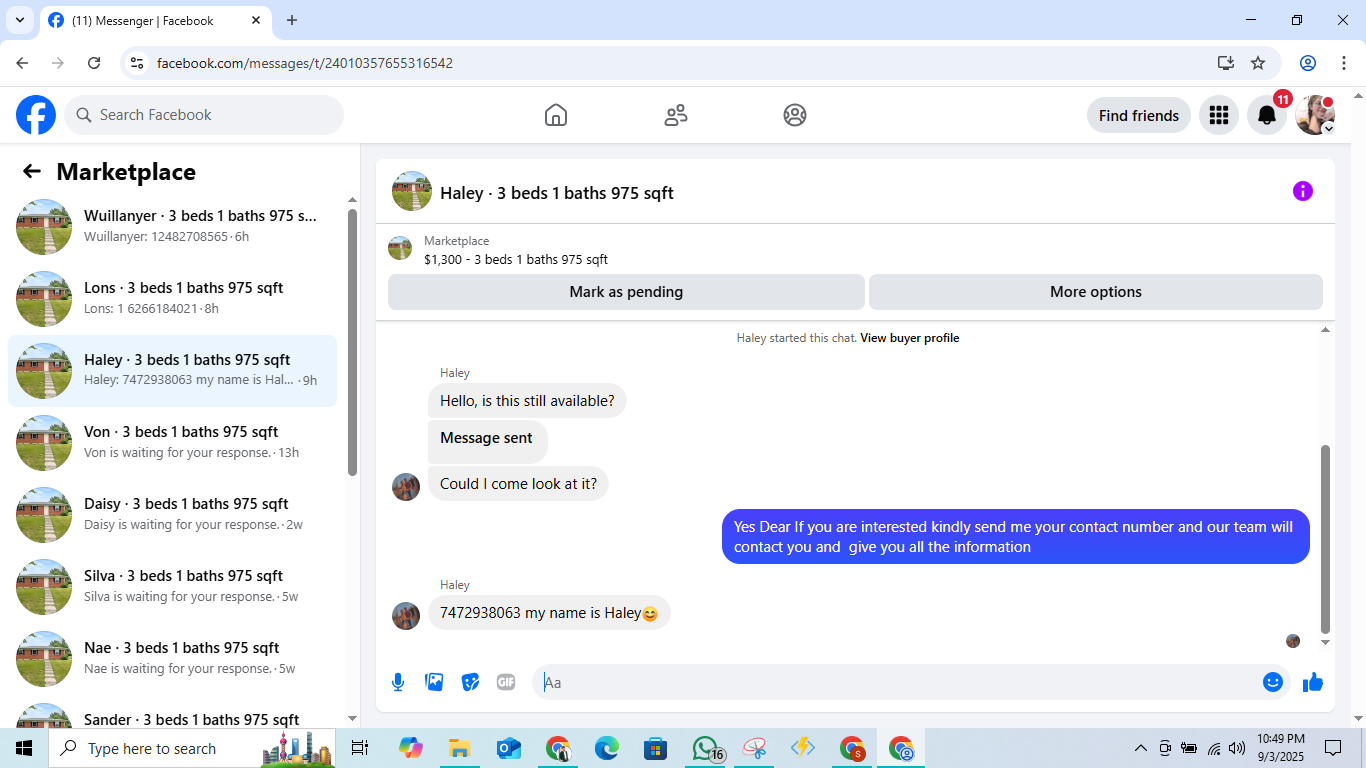Open the Chrome profile icon
Image resolution: width=1366 pixels, height=768 pixels.
tap(1308, 63)
